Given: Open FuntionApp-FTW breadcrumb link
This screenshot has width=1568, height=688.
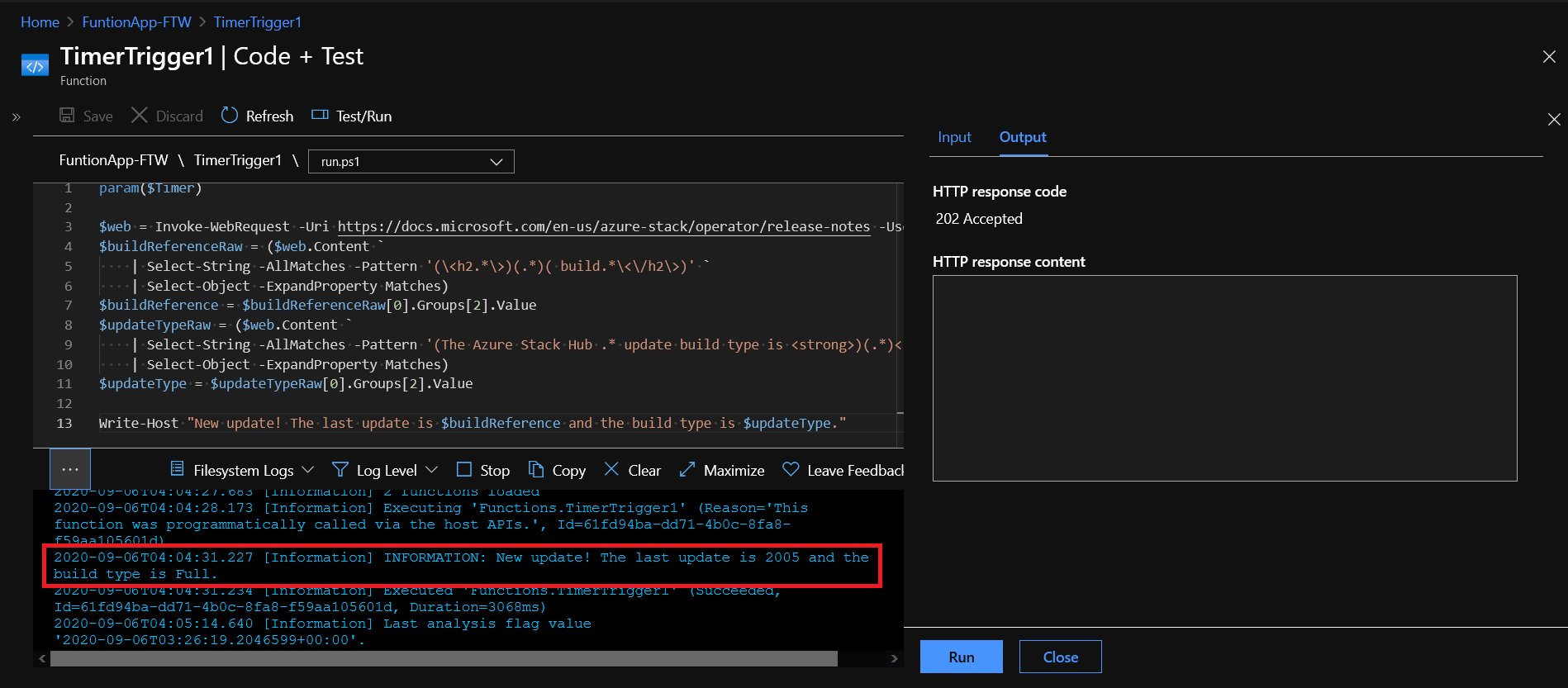Looking at the screenshot, I should [136, 22].
